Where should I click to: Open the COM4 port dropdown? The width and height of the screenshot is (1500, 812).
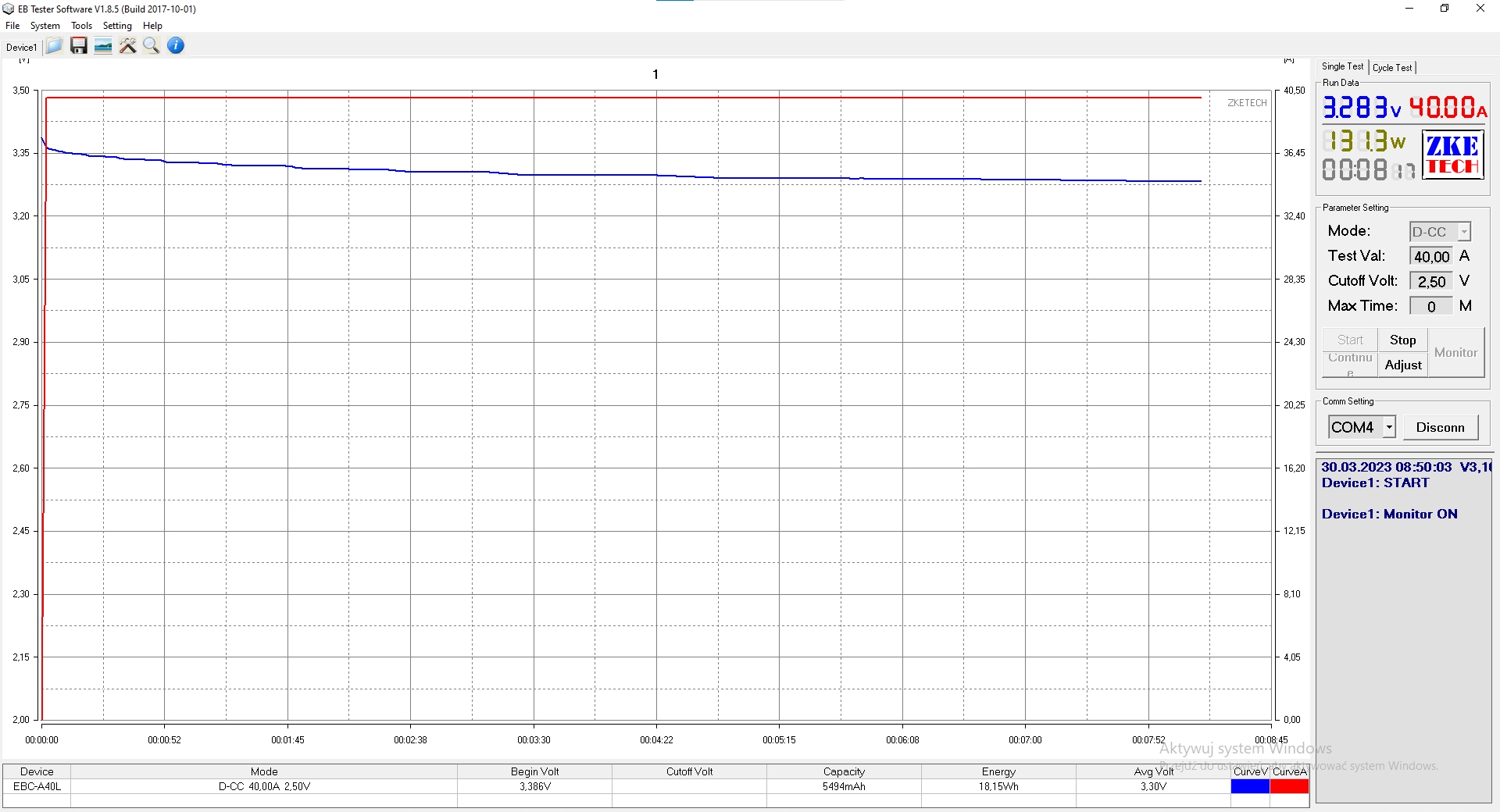point(1389,427)
